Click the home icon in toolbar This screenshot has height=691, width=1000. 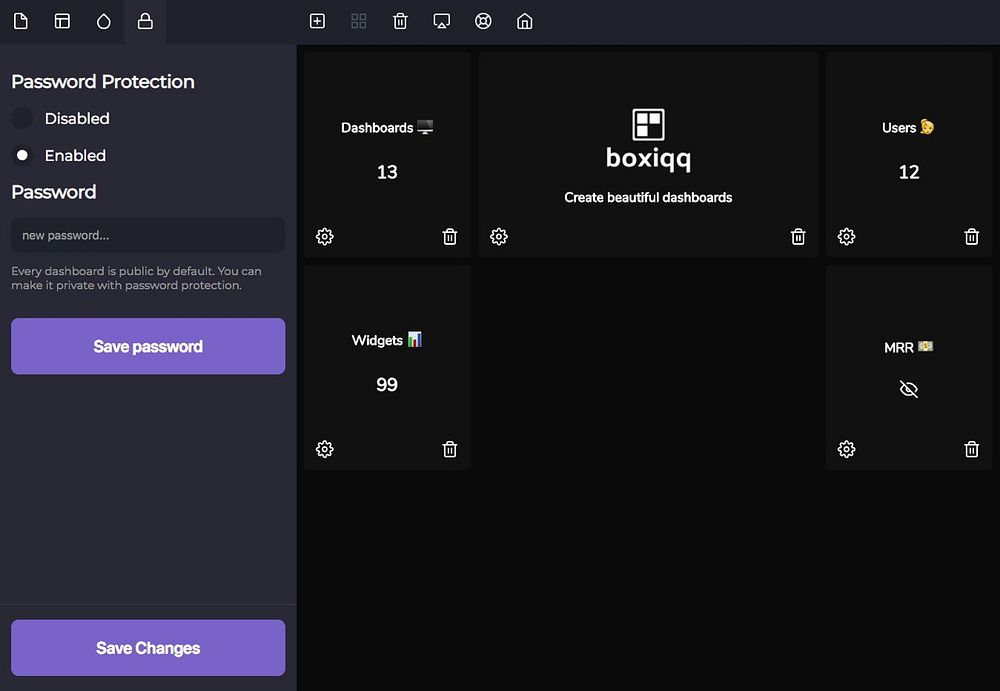click(524, 21)
